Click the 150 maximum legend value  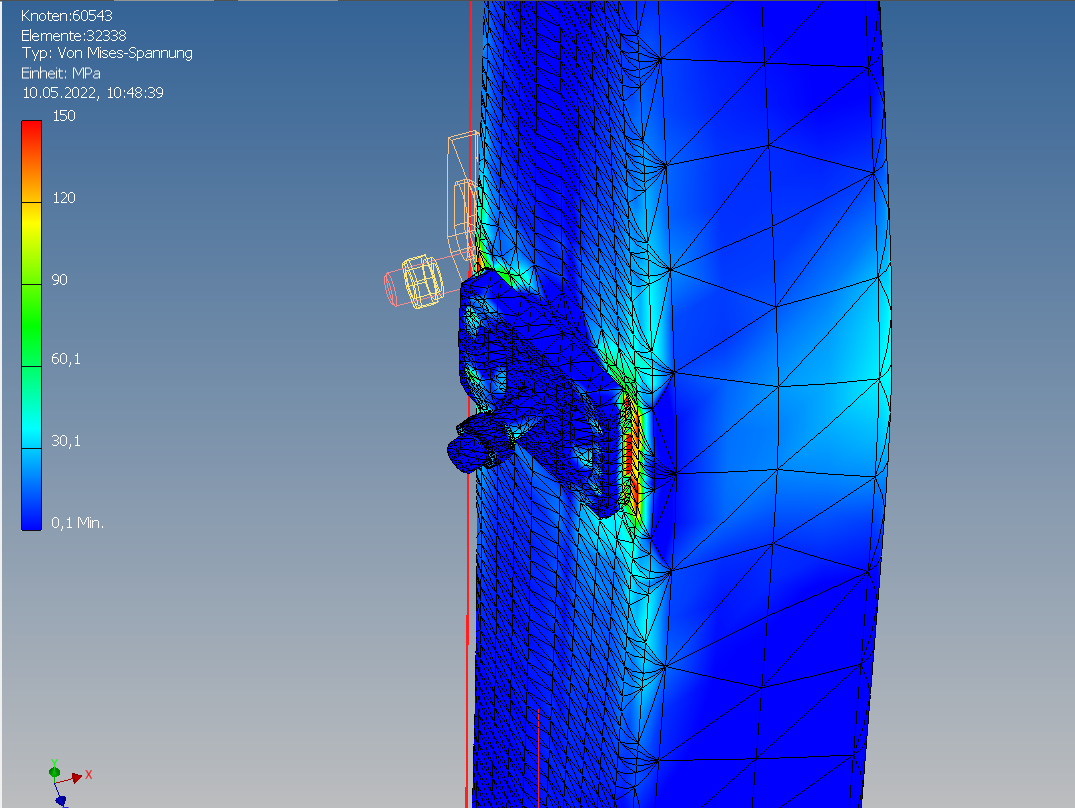(x=64, y=116)
